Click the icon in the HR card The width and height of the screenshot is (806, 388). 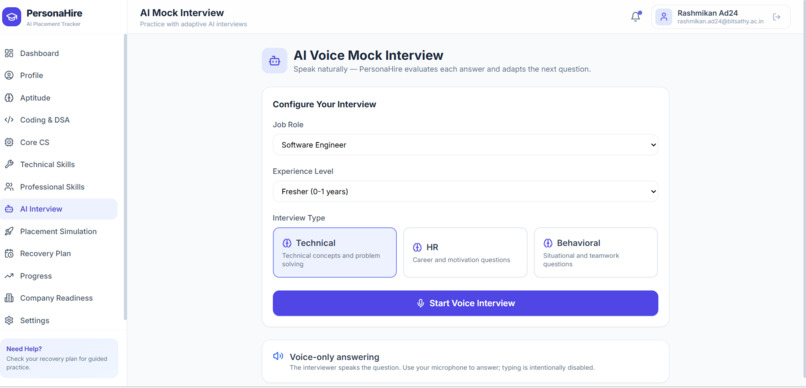click(417, 247)
